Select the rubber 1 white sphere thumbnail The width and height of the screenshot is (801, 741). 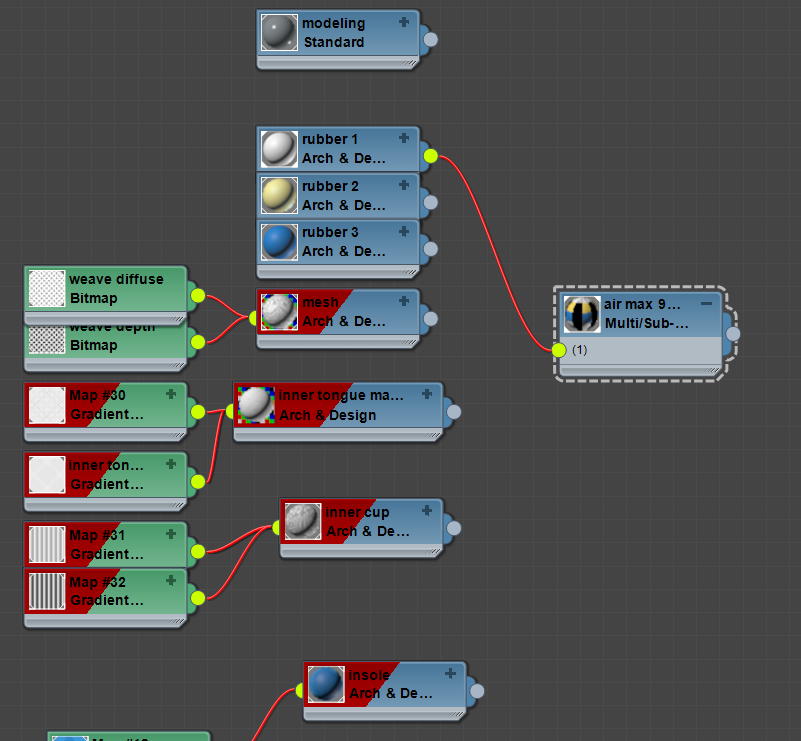click(x=279, y=149)
